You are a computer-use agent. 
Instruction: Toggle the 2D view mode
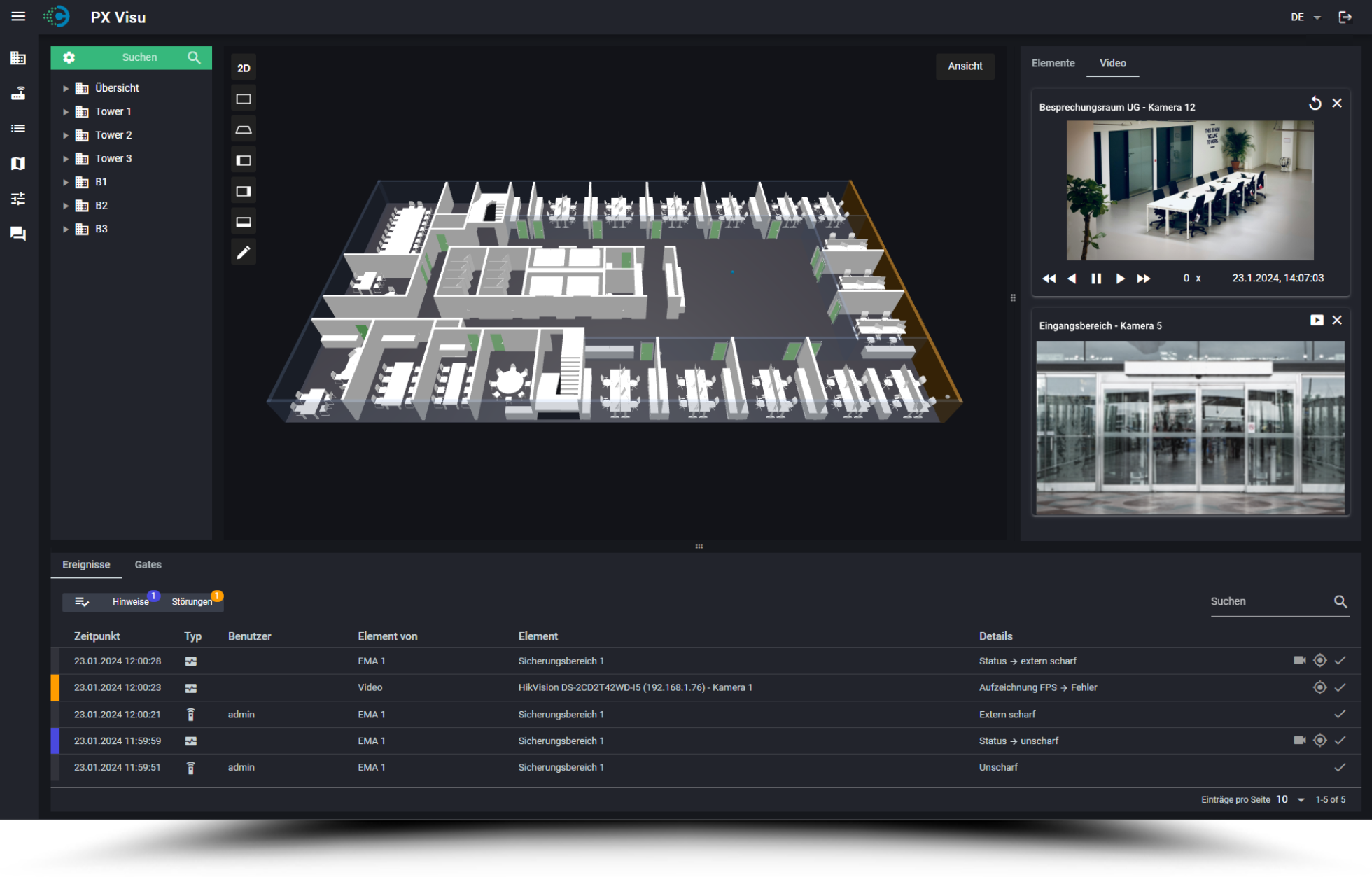244,68
